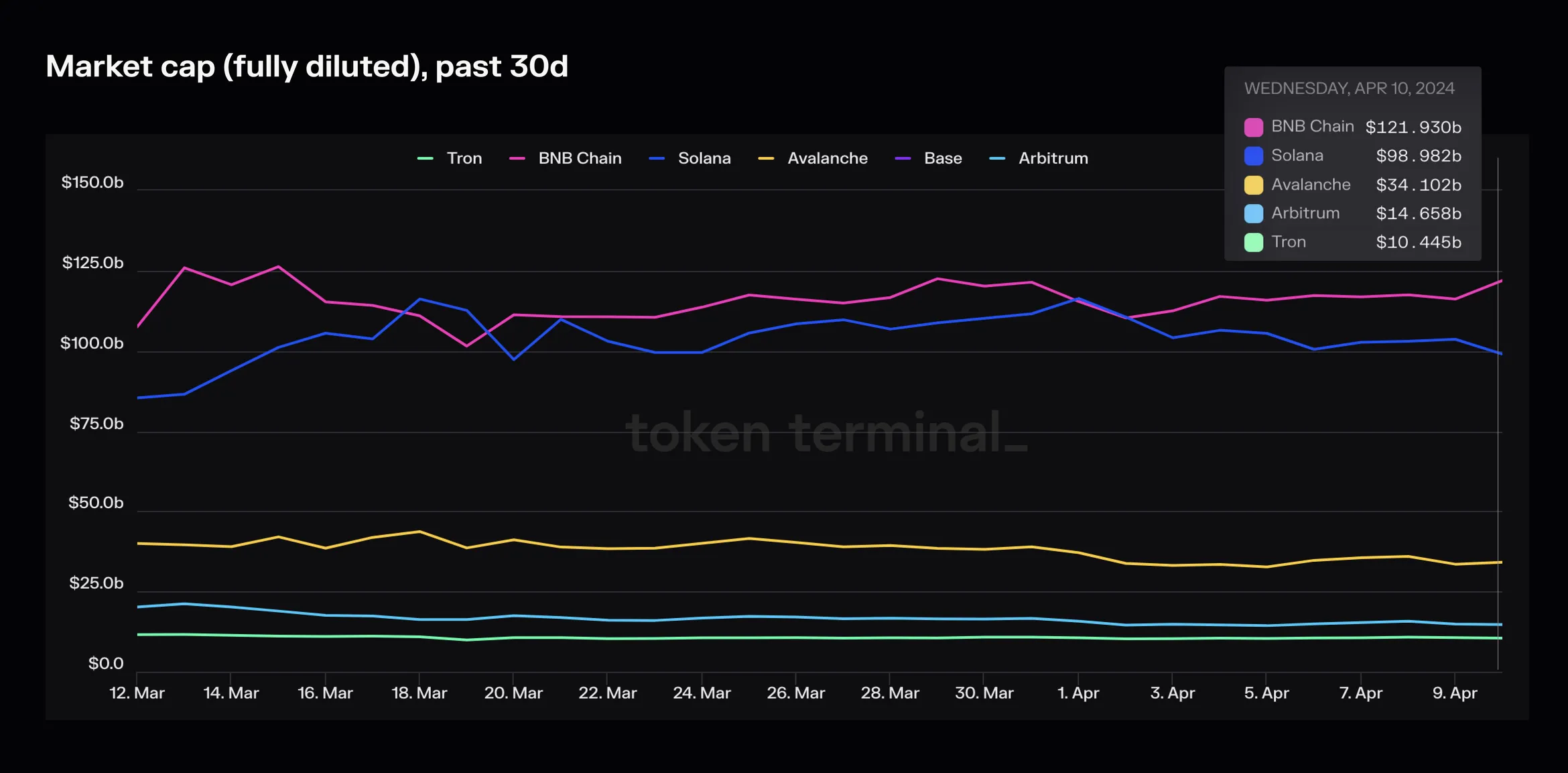Click BNB Chain pink swatch in tooltip
The width and height of the screenshot is (1568, 773).
coord(1254,127)
